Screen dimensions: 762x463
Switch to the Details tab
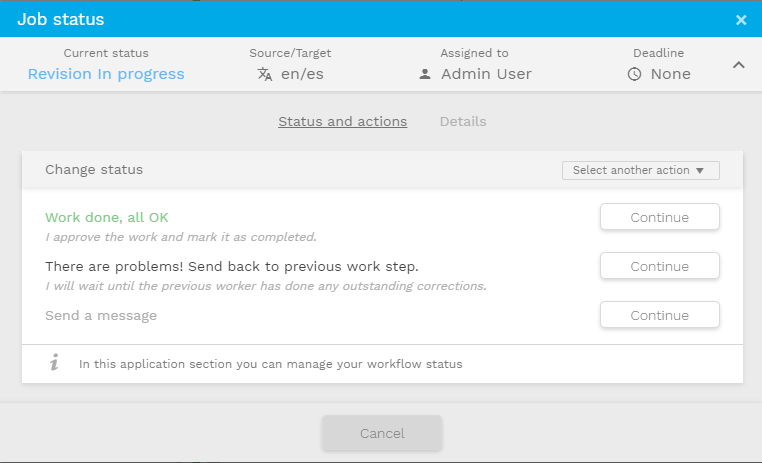pyautogui.click(x=463, y=121)
